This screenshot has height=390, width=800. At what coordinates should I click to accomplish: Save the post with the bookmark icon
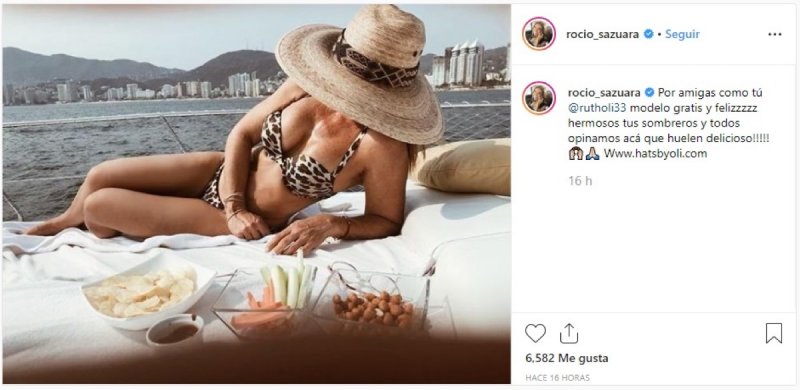[x=773, y=333]
